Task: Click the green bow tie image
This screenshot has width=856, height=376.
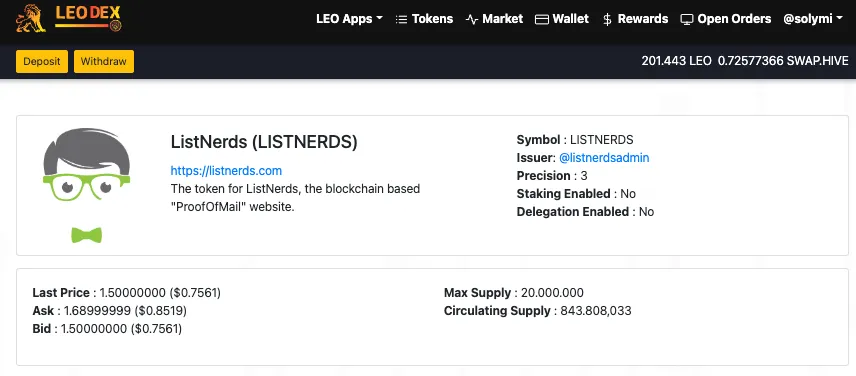Action: coord(87,235)
